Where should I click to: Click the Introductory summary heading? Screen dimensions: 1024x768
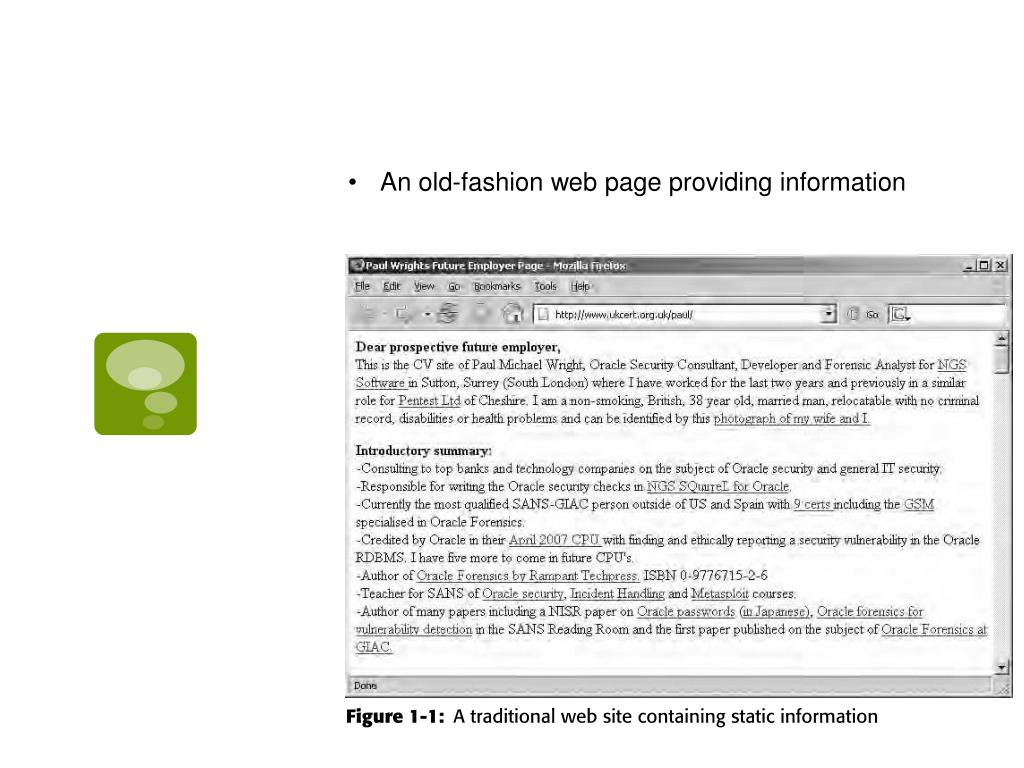pyautogui.click(x=423, y=451)
